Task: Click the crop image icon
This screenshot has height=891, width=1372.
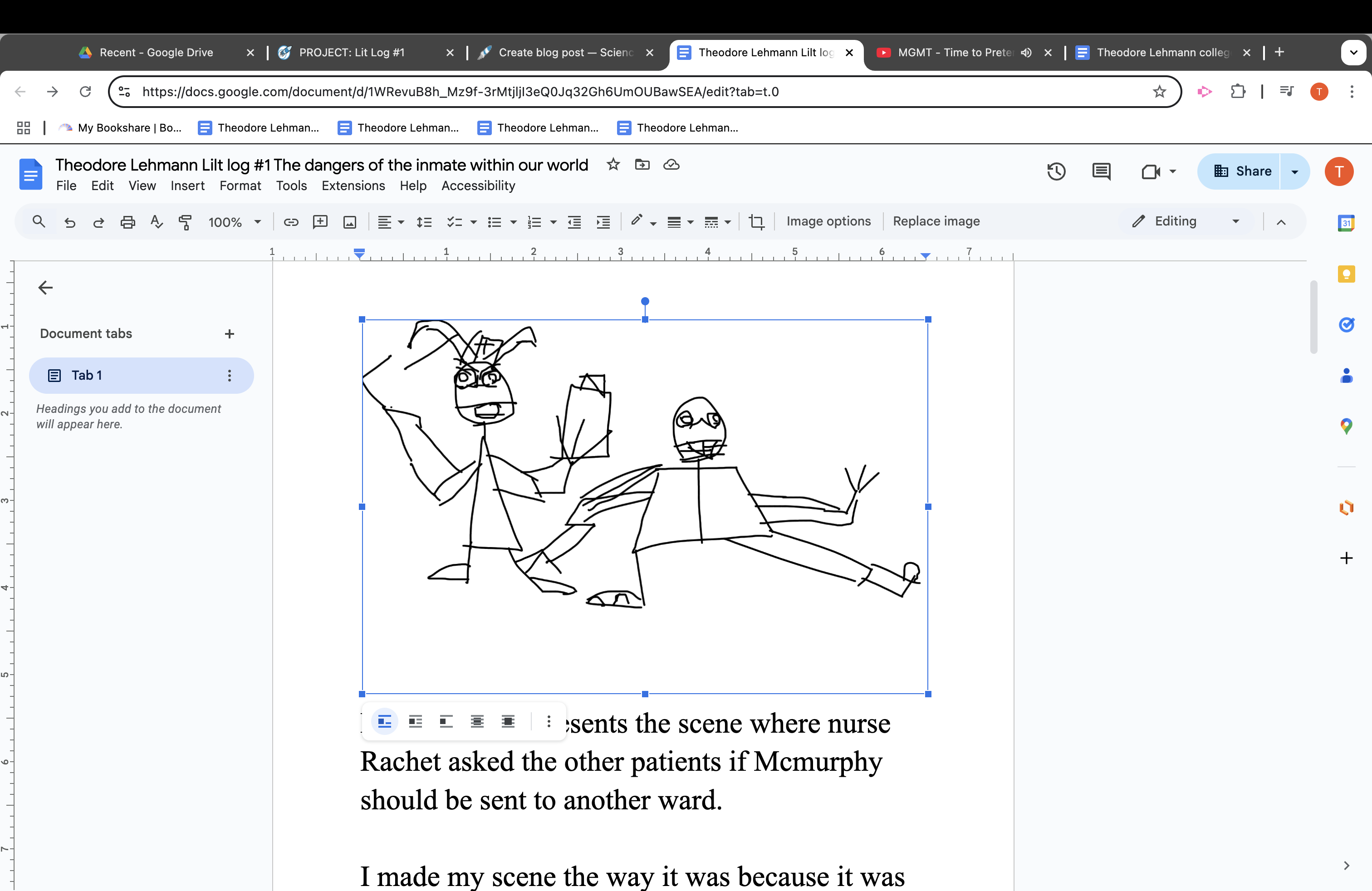Action: [756, 222]
